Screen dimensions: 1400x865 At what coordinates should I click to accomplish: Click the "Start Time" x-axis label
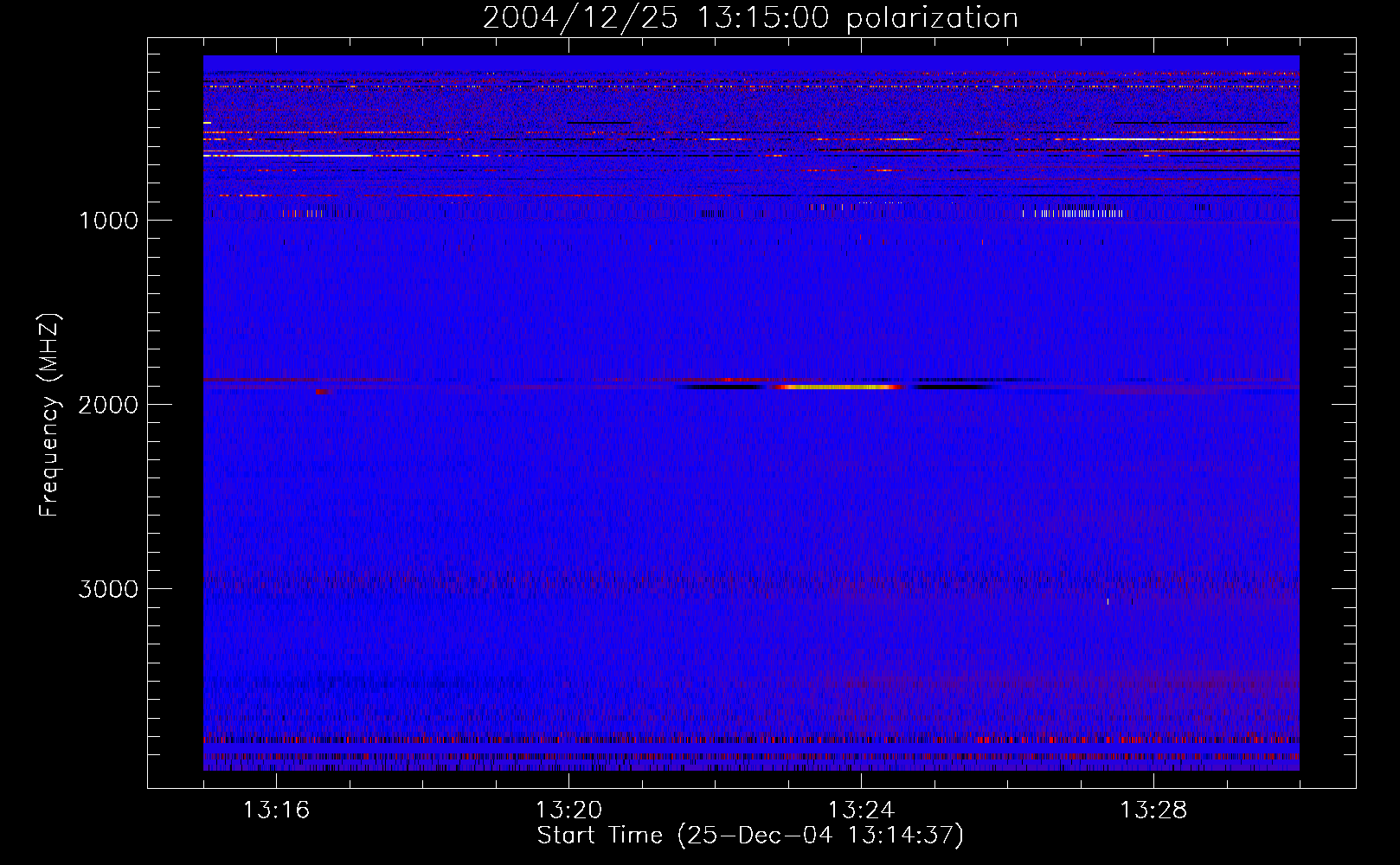pyautogui.click(x=749, y=836)
